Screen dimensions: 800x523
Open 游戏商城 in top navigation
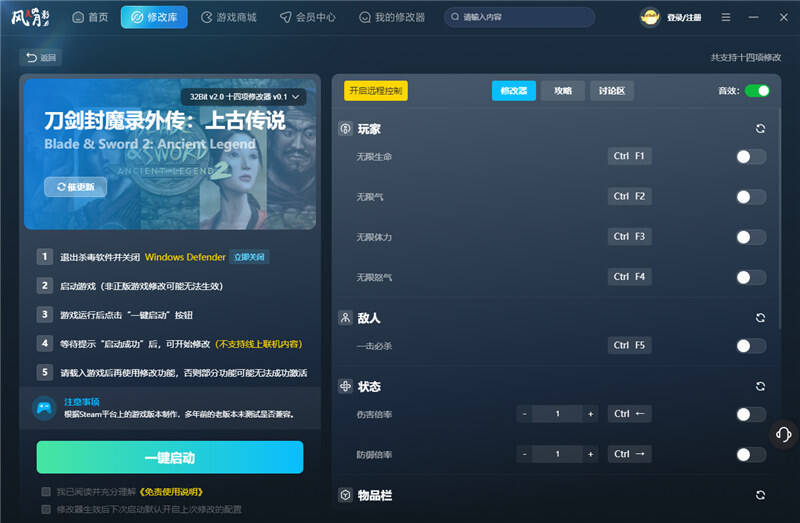pyautogui.click(x=228, y=17)
